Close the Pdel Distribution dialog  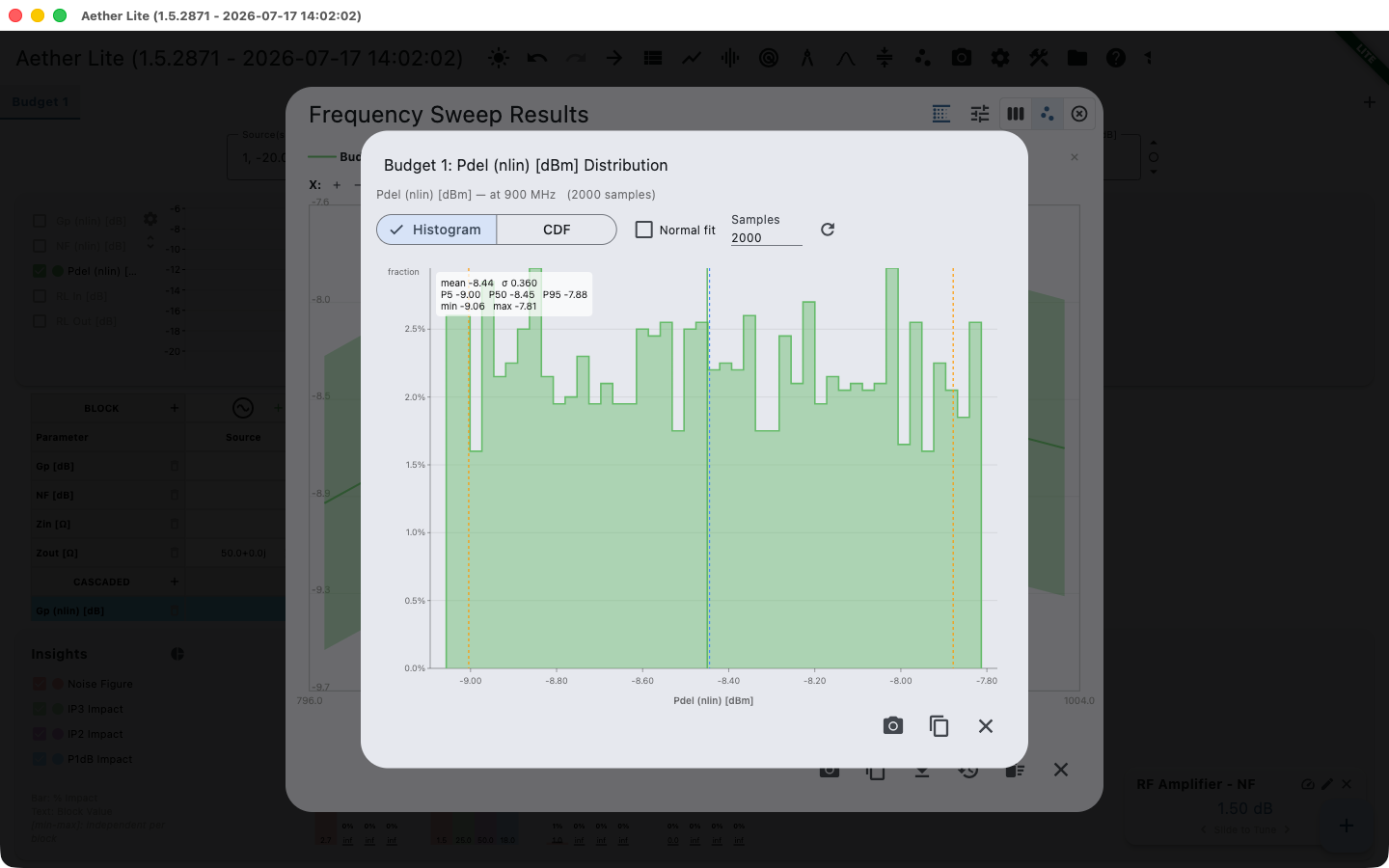(985, 726)
